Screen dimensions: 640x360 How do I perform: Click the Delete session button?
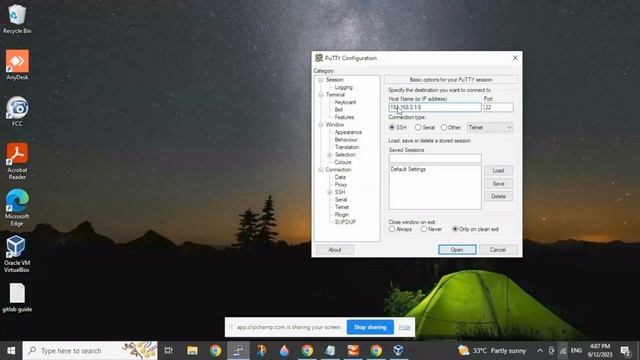(x=498, y=196)
